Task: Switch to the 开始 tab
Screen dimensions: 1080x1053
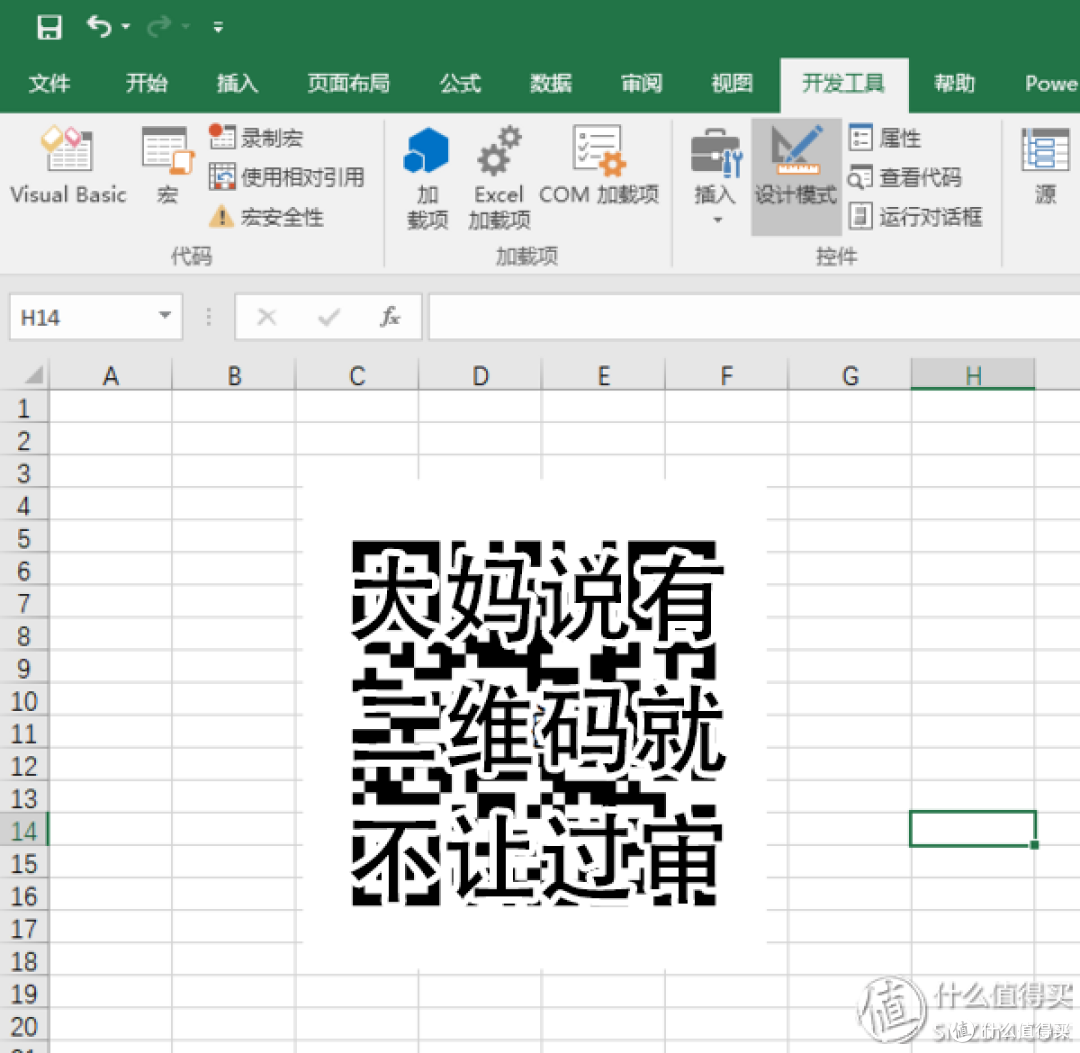Action: click(x=146, y=84)
